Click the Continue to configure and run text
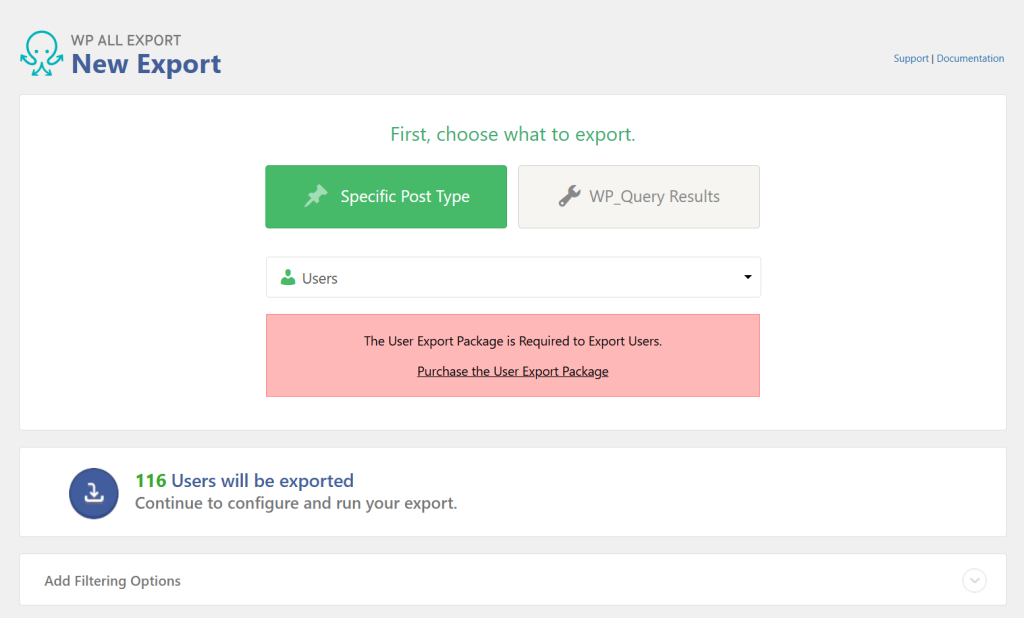This screenshot has width=1024, height=618. 296,503
